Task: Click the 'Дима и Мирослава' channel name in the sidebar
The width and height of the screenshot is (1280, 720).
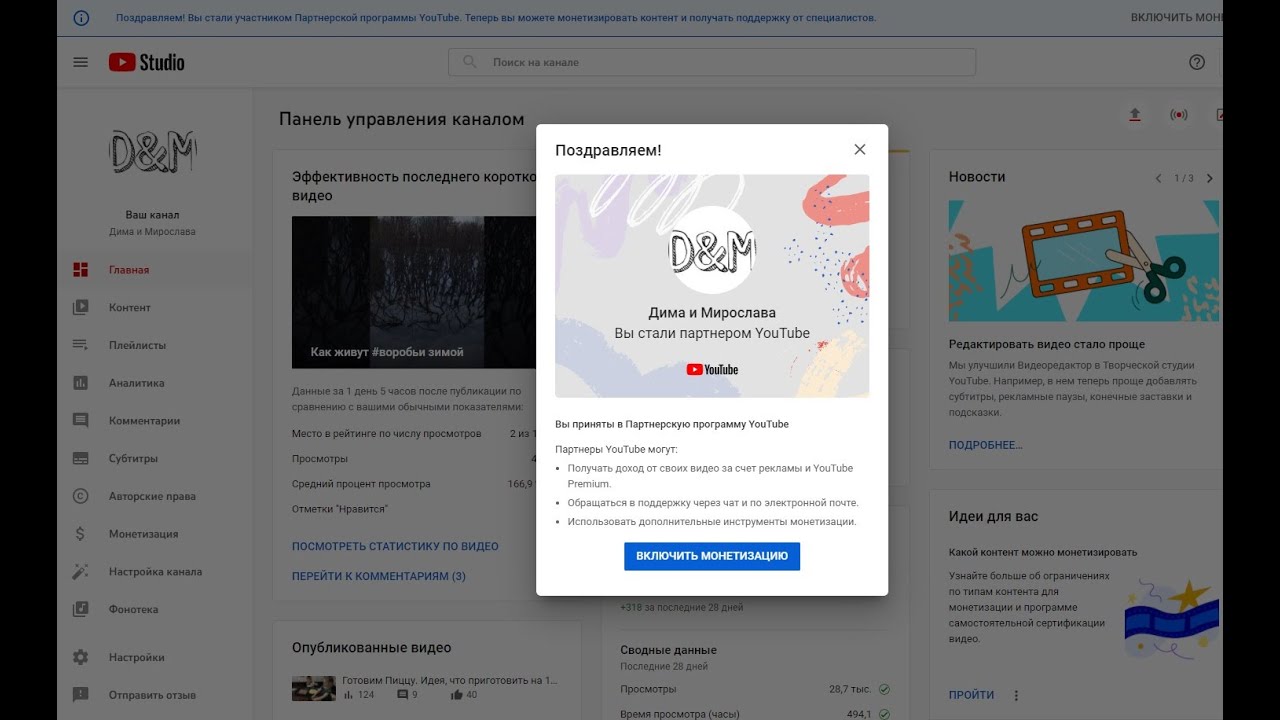Action: 152,232
